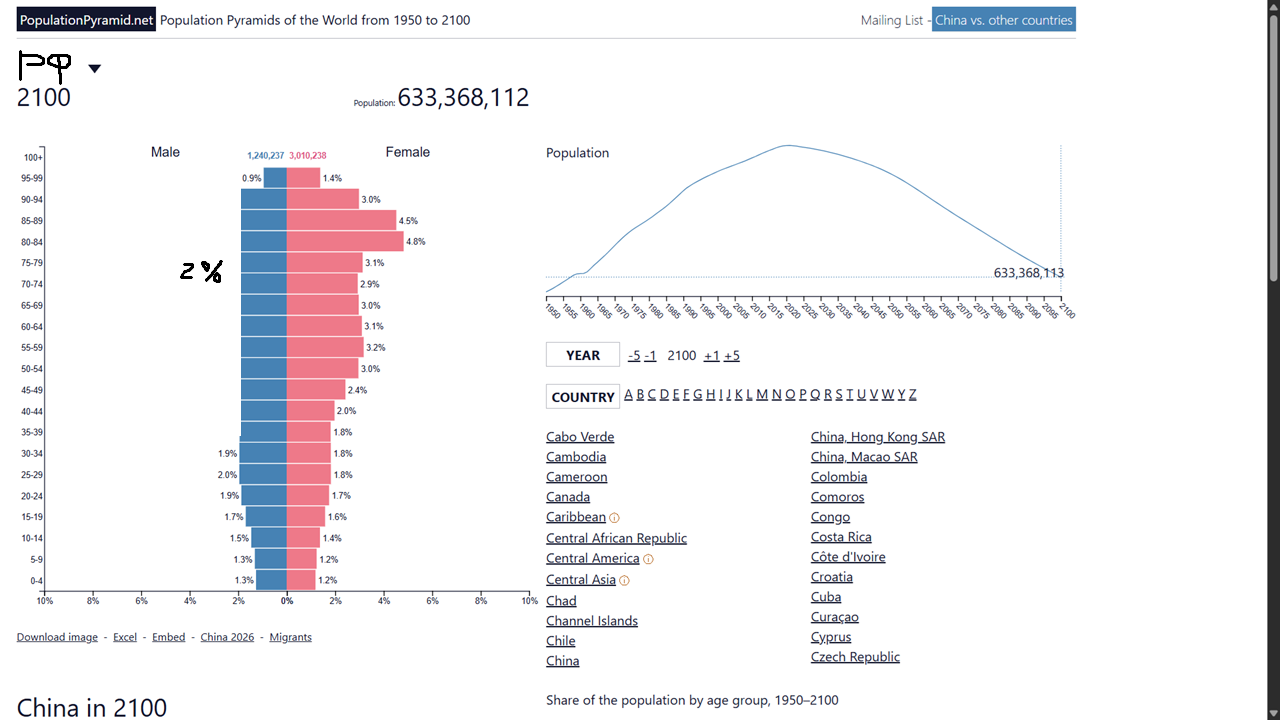Select the YEAR tab button
The height and width of the screenshot is (720, 1280).
pos(583,355)
